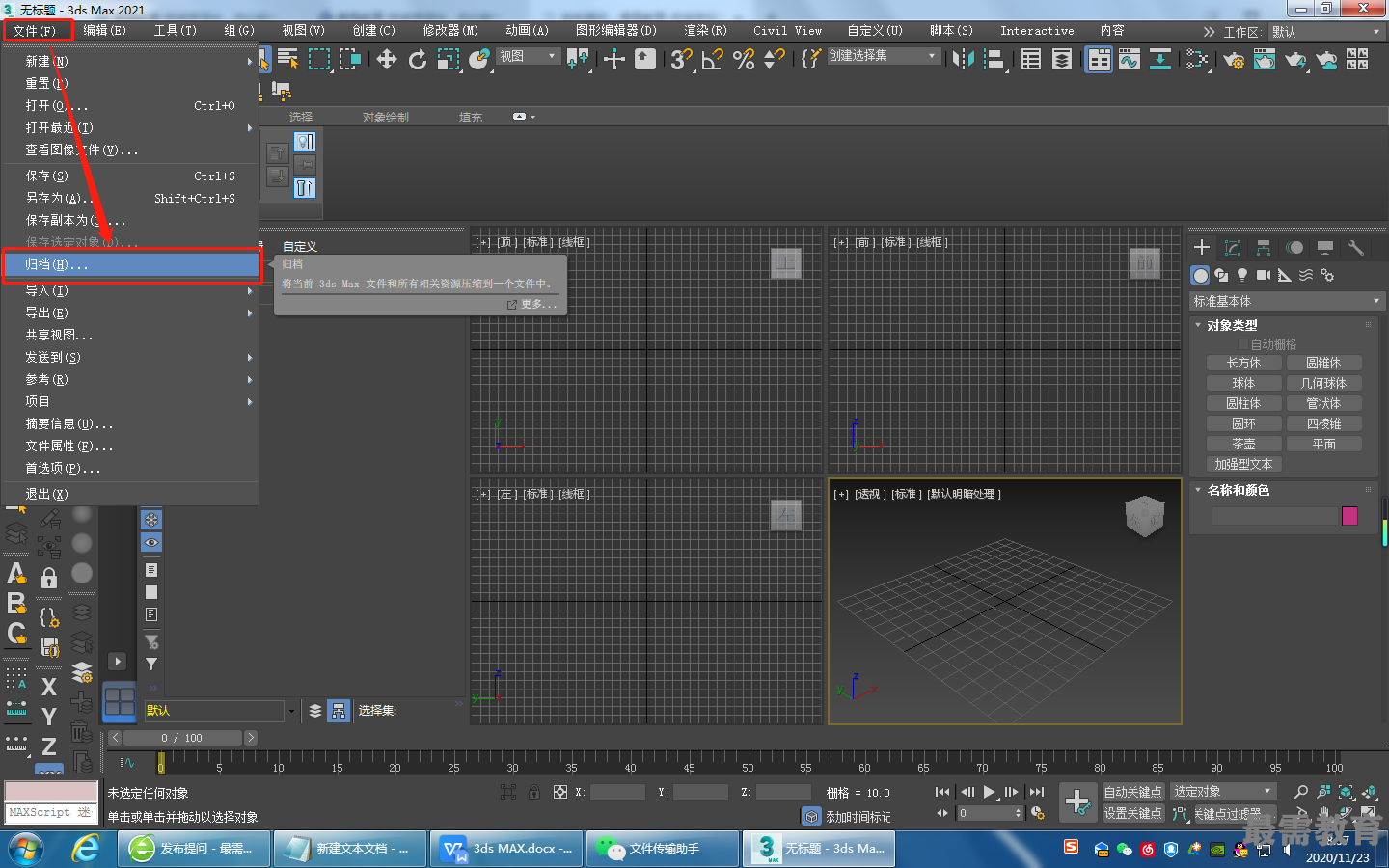The width and height of the screenshot is (1389, 868).
Task: Open the 导入(I) submenu
Action: [131, 290]
